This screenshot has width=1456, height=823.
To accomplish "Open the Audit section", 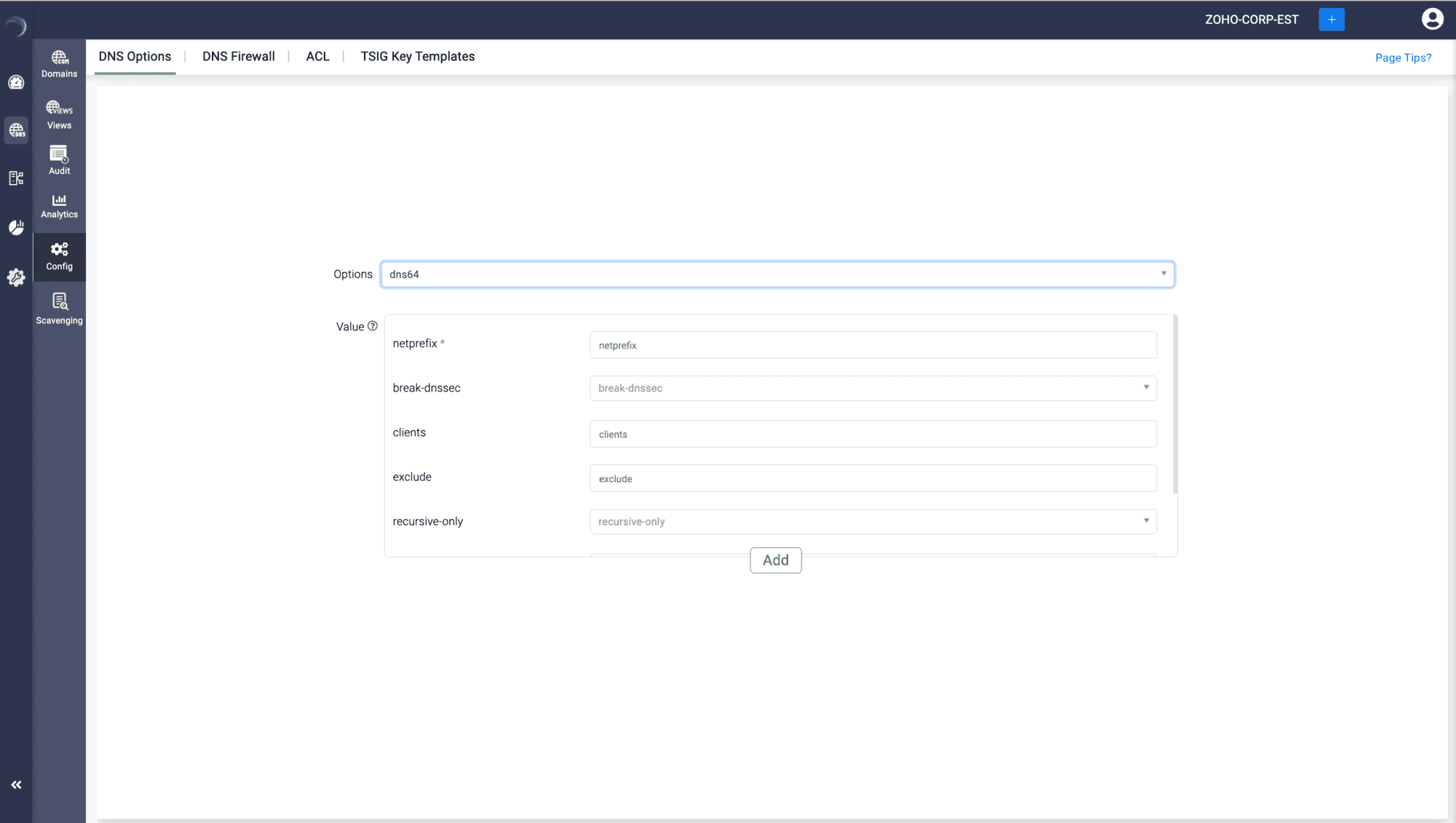I will [59, 160].
